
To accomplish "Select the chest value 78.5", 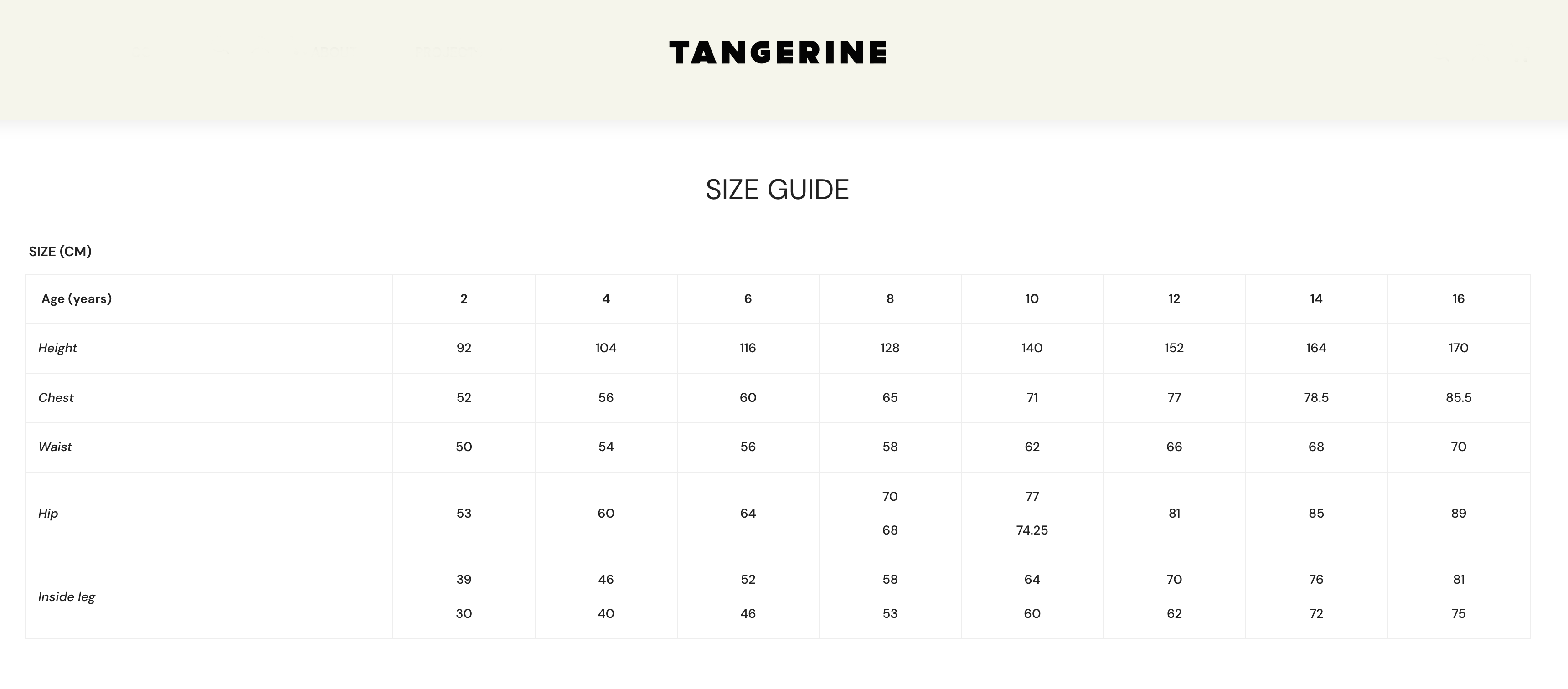I will click(x=1316, y=398).
